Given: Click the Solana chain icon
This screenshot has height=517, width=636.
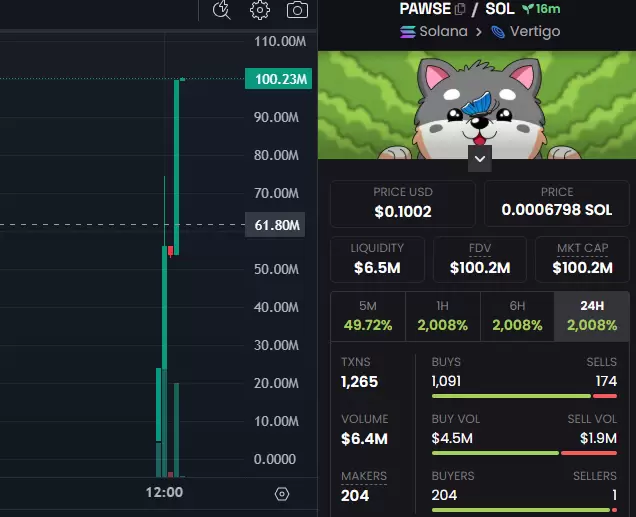Looking at the screenshot, I should [x=408, y=32].
